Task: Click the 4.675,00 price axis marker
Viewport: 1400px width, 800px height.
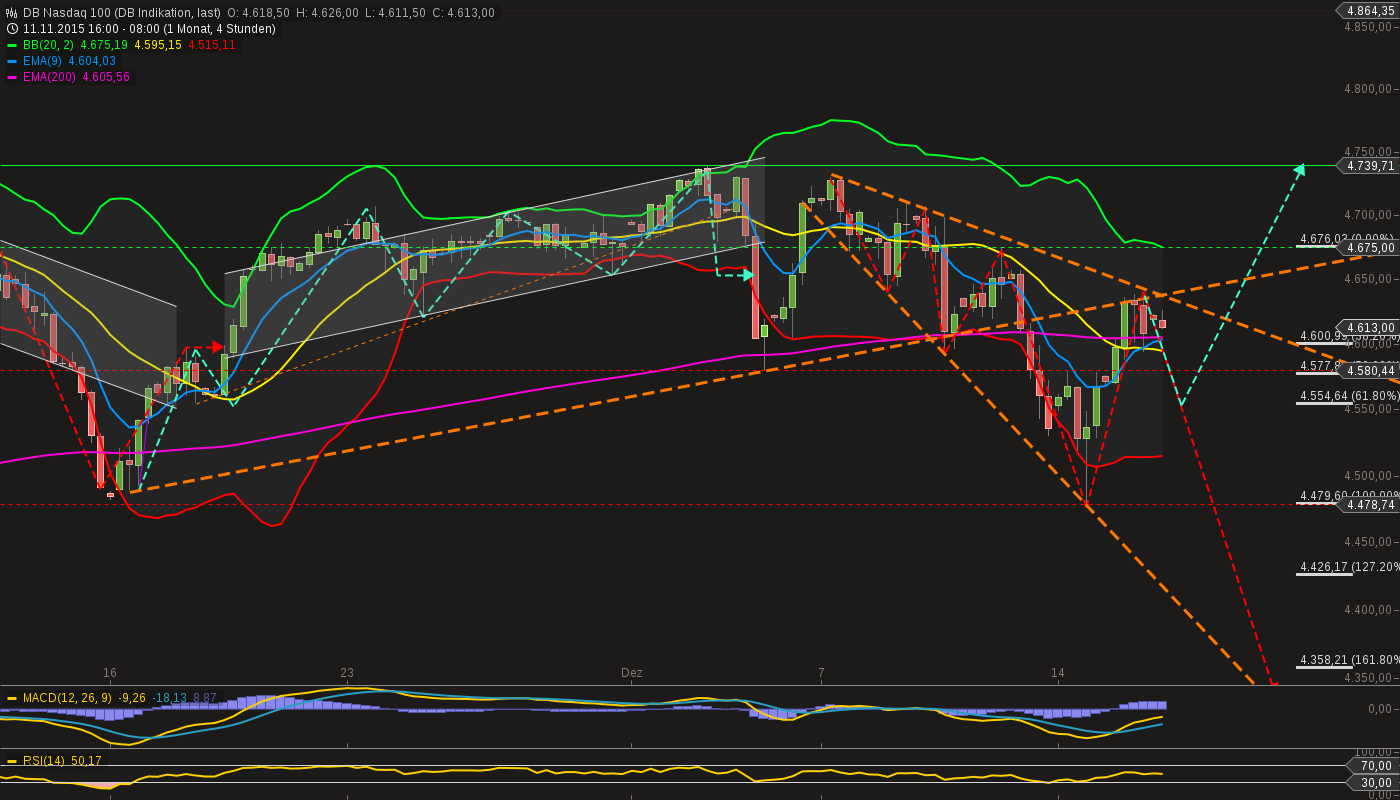Action: [1368, 248]
